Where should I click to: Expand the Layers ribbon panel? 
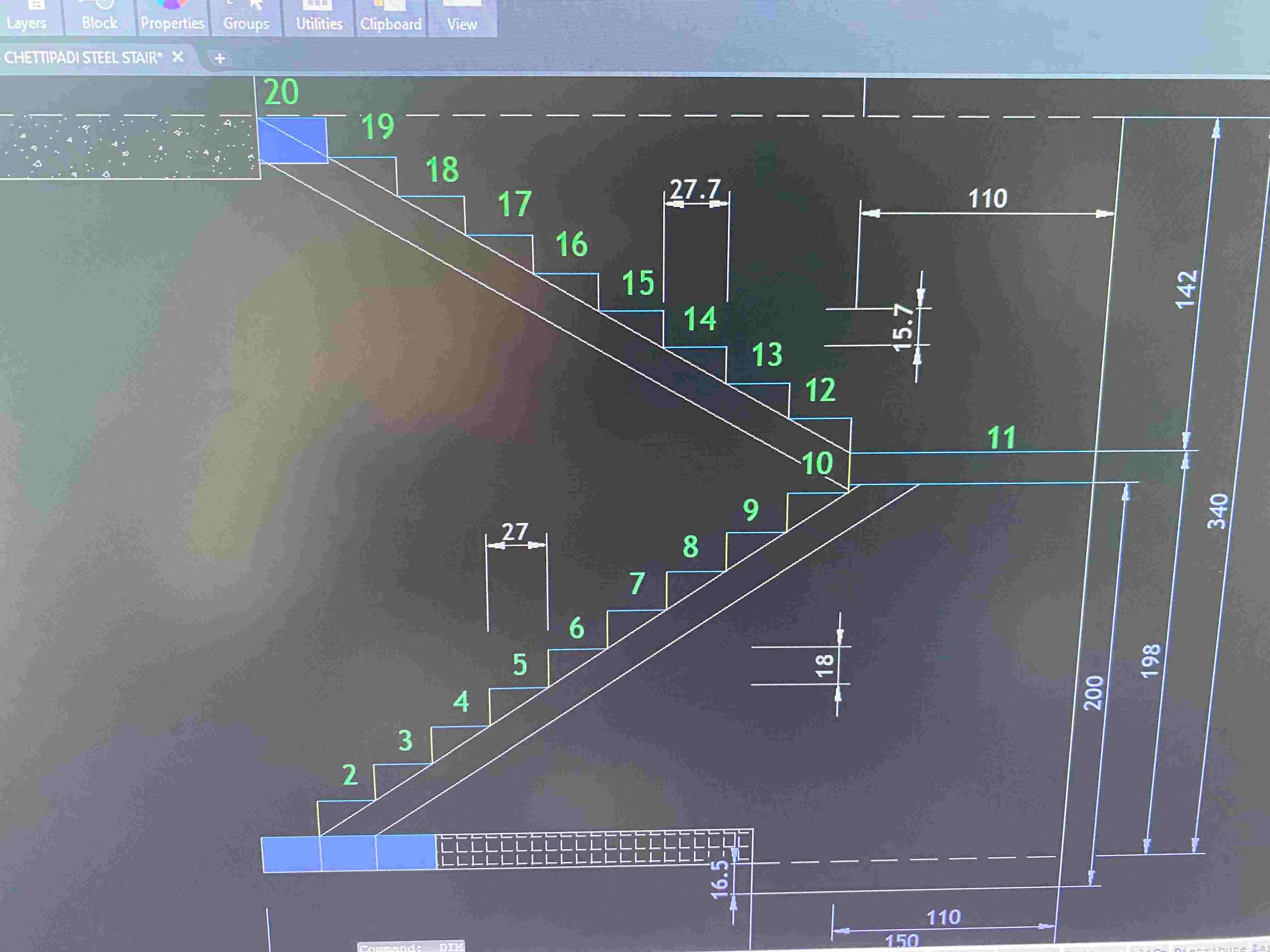pos(26,23)
